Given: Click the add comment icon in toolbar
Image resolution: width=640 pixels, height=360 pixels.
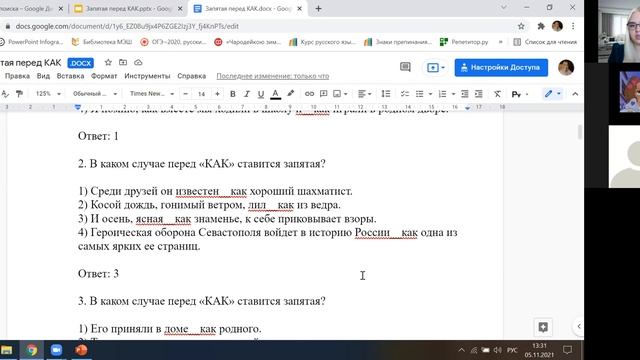Looking at the screenshot, I should [323, 94].
